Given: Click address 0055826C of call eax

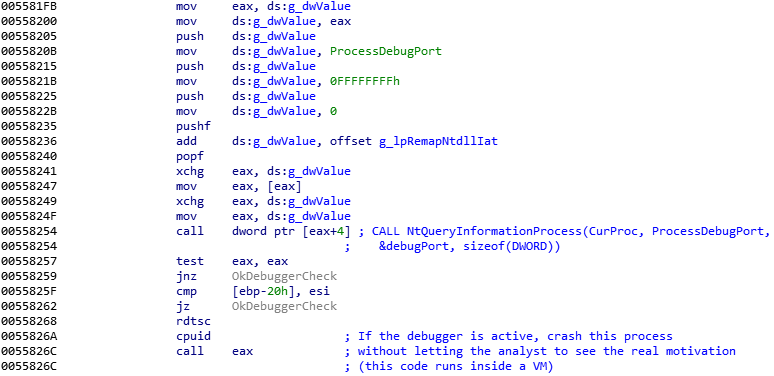Looking at the screenshot, I should 29,351.
